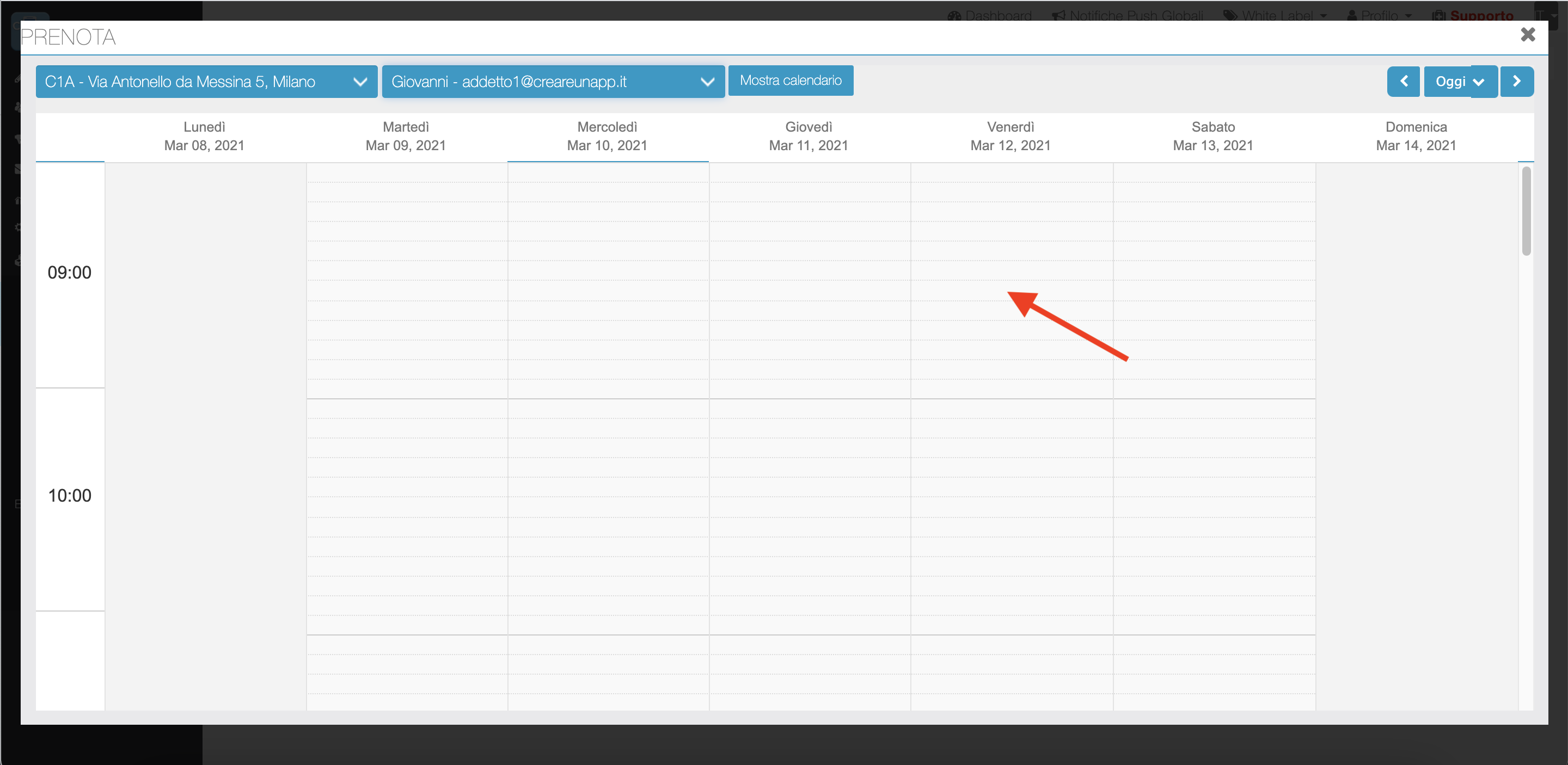1568x765 pixels.
Task: Go to the previous week
Action: 1403,82
